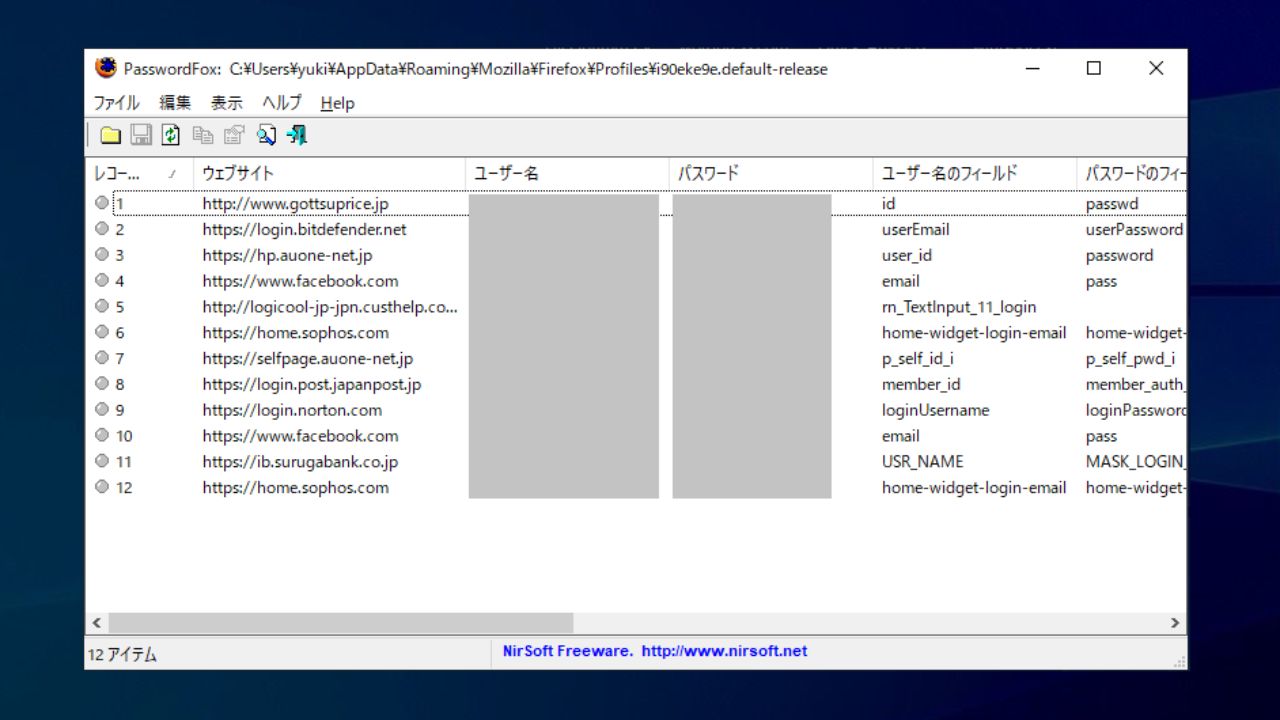
Task: Select the https://login.bitdefender.net entry
Action: (304, 229)
